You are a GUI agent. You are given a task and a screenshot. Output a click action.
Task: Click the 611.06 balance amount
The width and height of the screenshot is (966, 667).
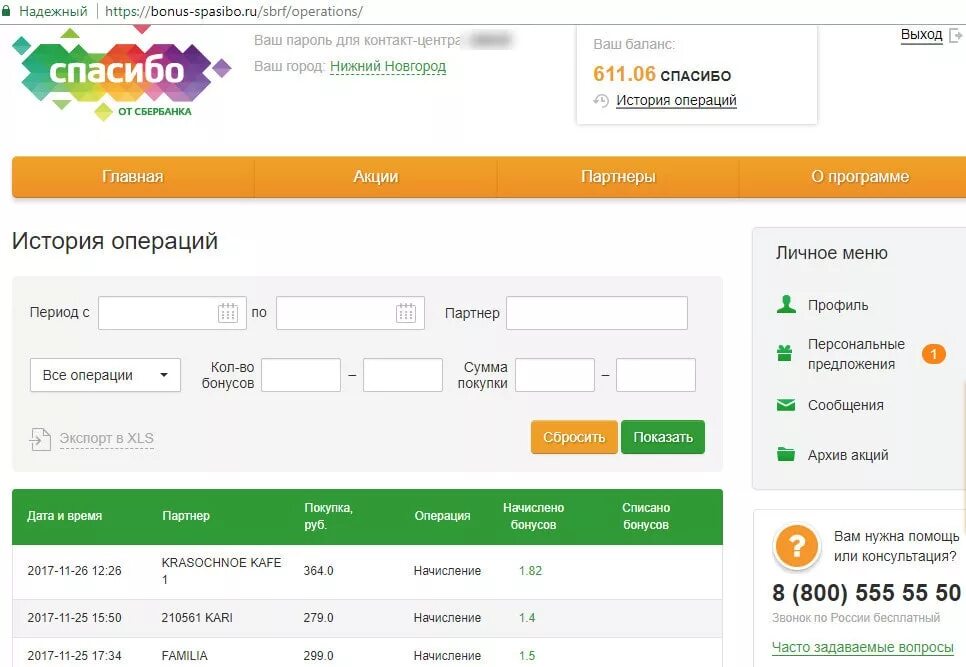click(x=624, y=74)
